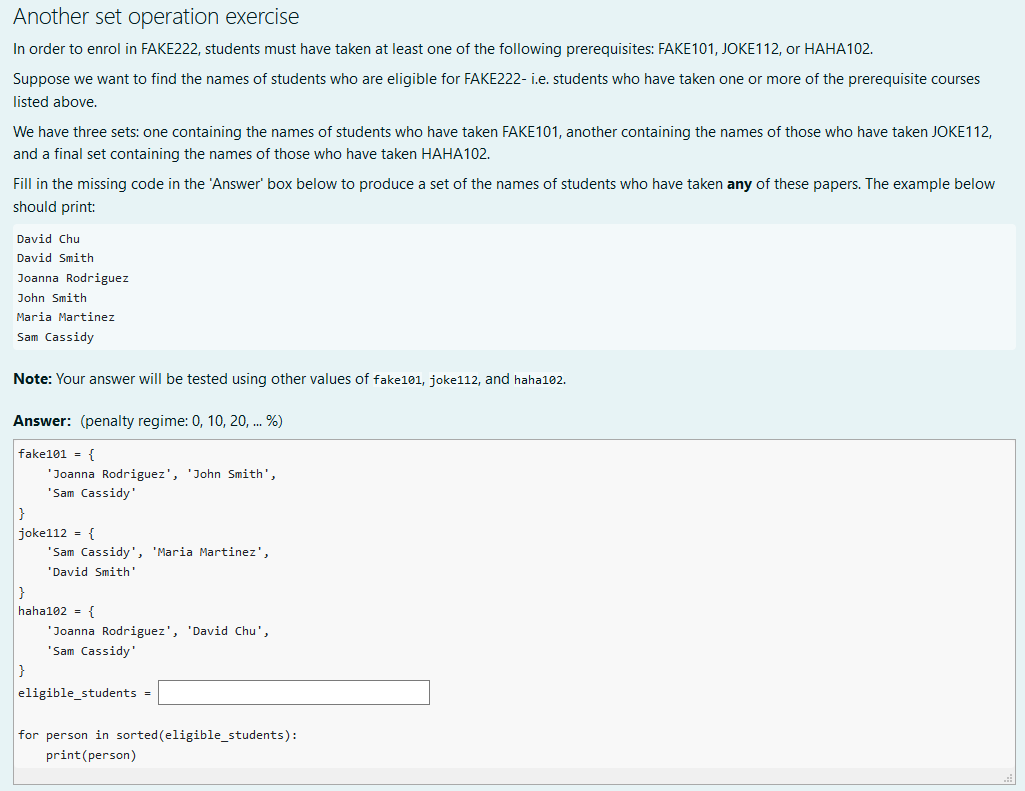Click the 'haha102 = {' code line

[x=56, y=611]
